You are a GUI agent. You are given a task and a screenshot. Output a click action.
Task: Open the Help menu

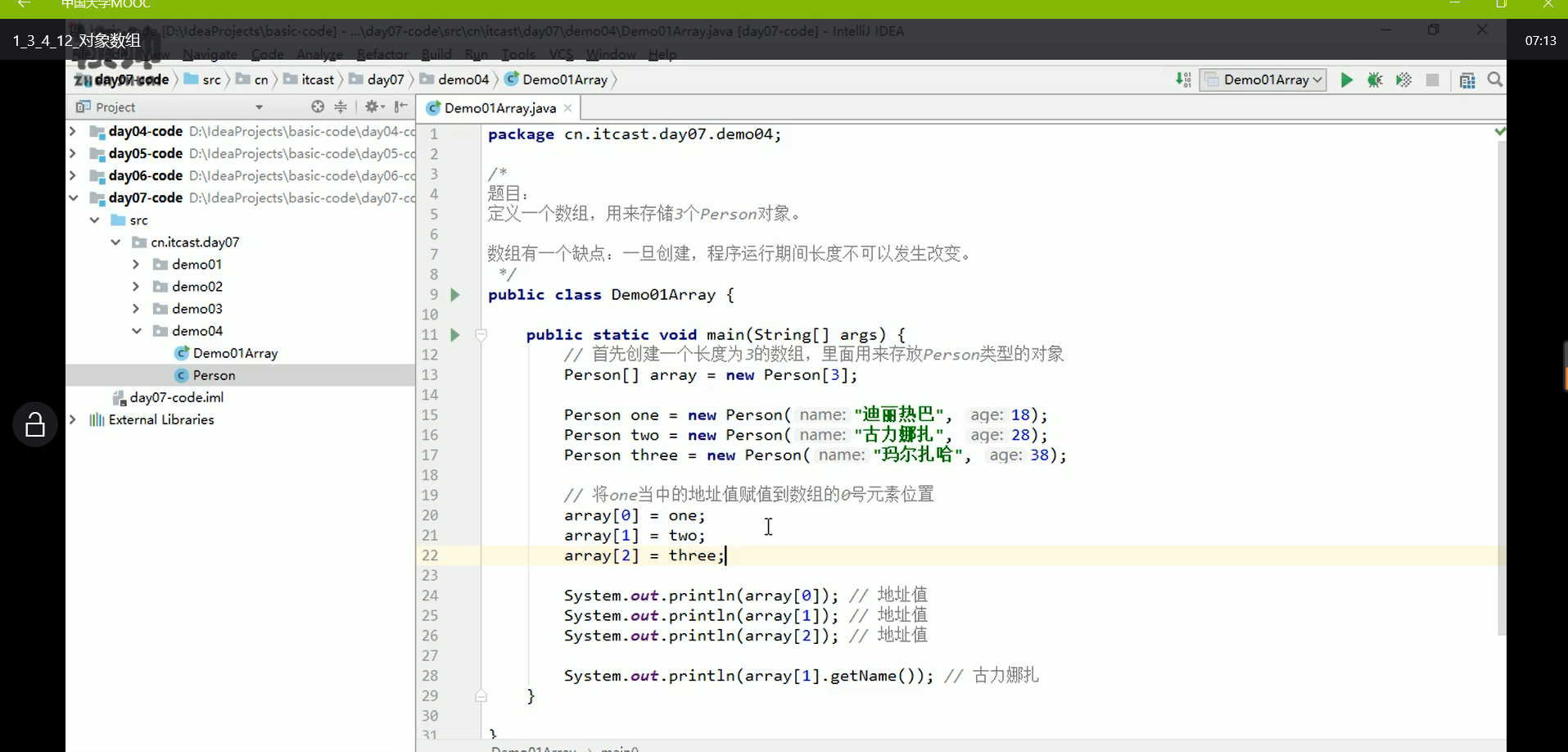(x=662, y=55)
